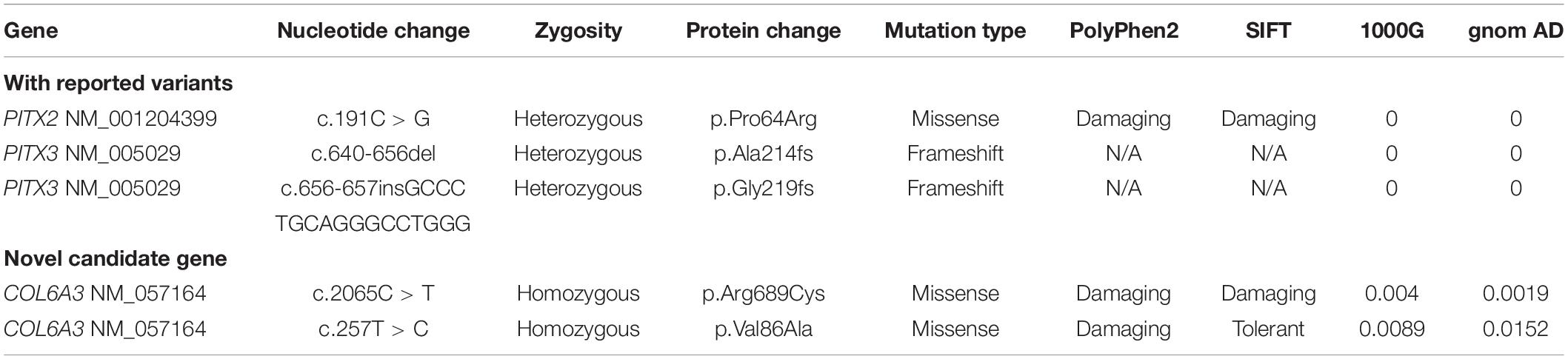
Task: Click the SIFT column header
Action: pyautogui.click(x=1268, y=31)
